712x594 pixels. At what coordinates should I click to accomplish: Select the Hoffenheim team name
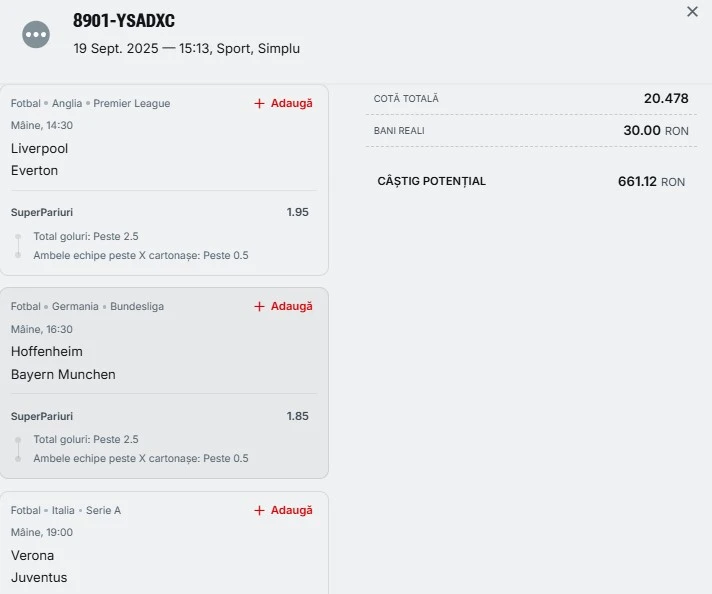pos(47,351)
